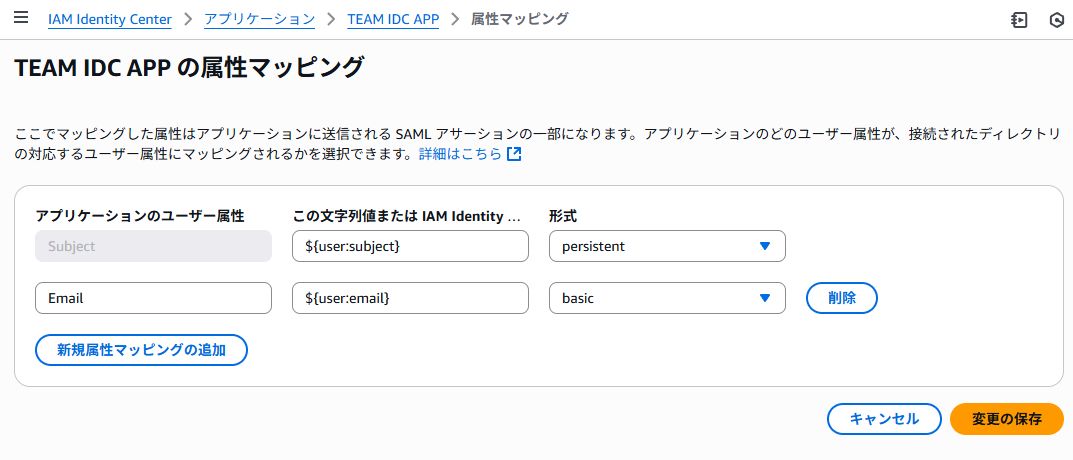This screenshot has height=460, width=1073.
Task: Click the external link icon beside 詳細はこちら
Action: 514,155
